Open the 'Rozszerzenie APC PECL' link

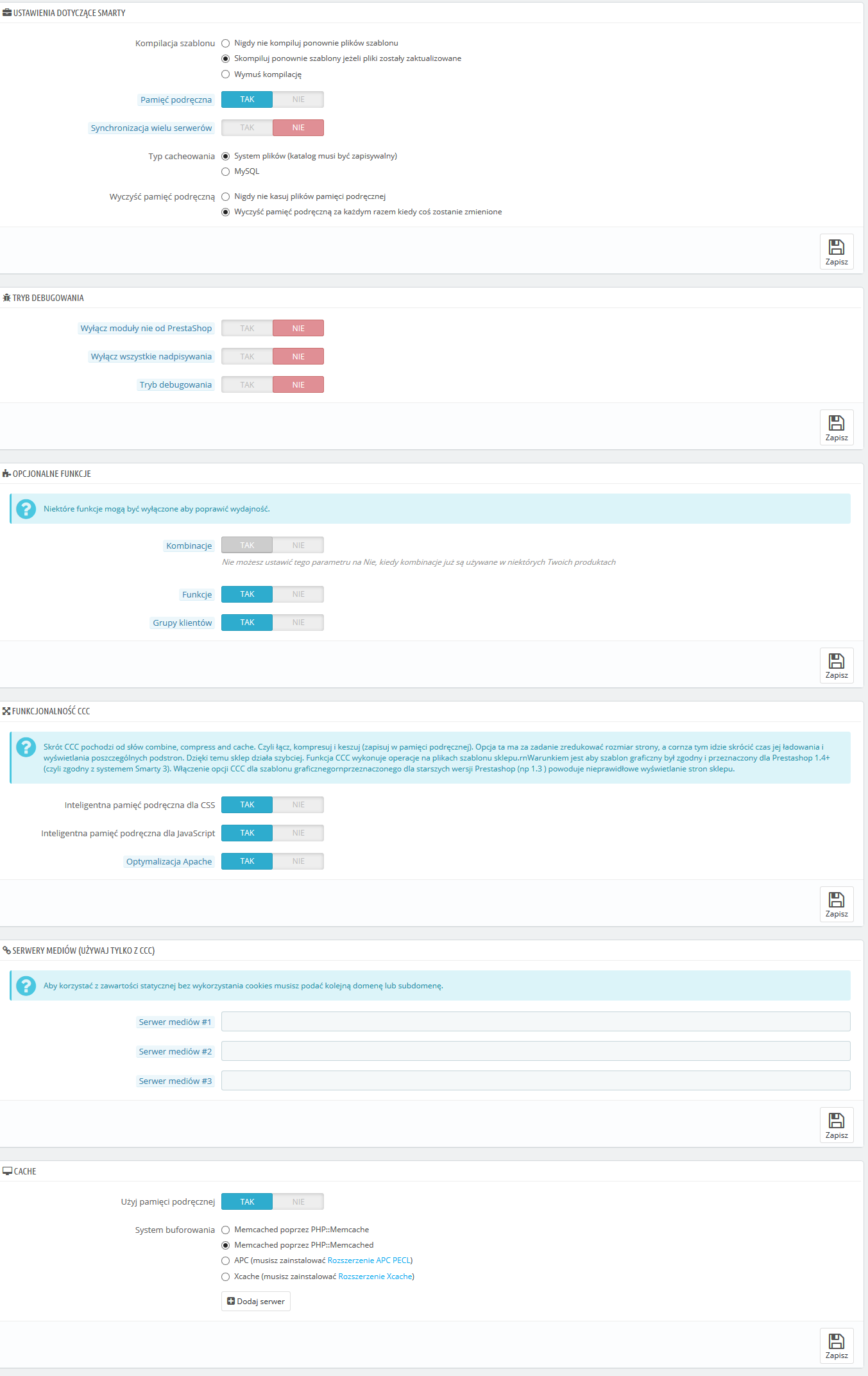pos(369,1260)
